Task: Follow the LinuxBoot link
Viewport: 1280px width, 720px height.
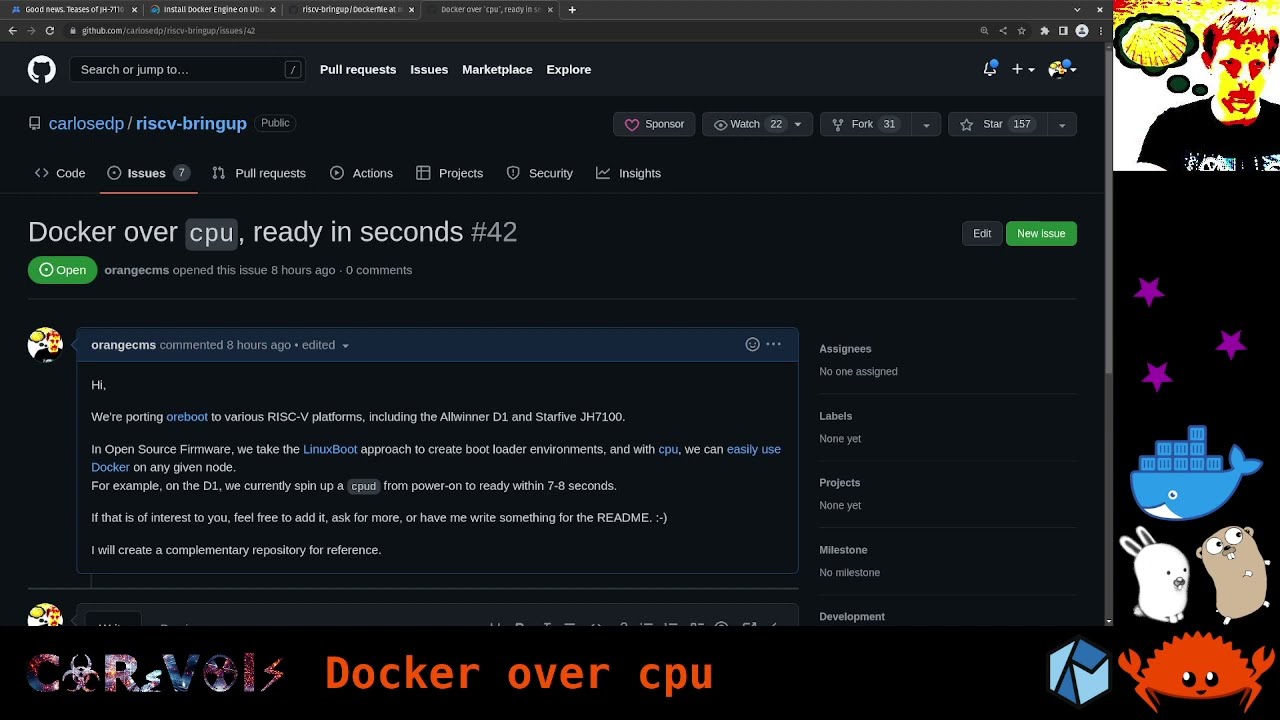Action: pyautogui.click(x=330, y=449)
